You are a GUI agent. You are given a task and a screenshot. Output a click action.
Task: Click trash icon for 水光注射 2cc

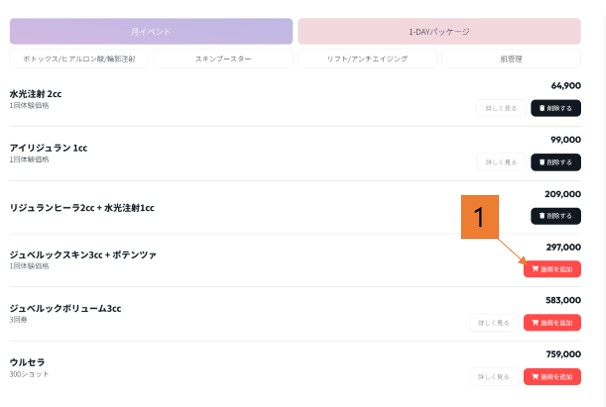543,108
